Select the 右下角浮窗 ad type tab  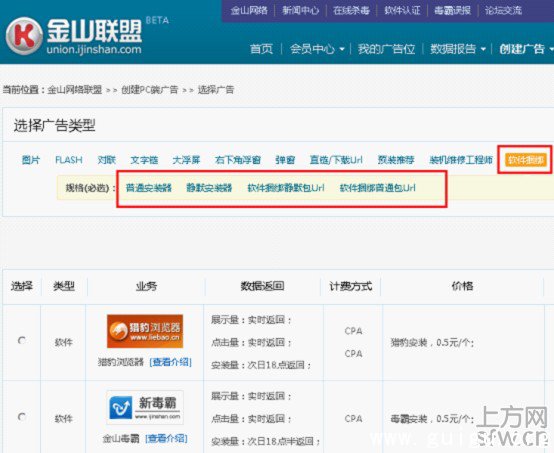pos(238,160)
